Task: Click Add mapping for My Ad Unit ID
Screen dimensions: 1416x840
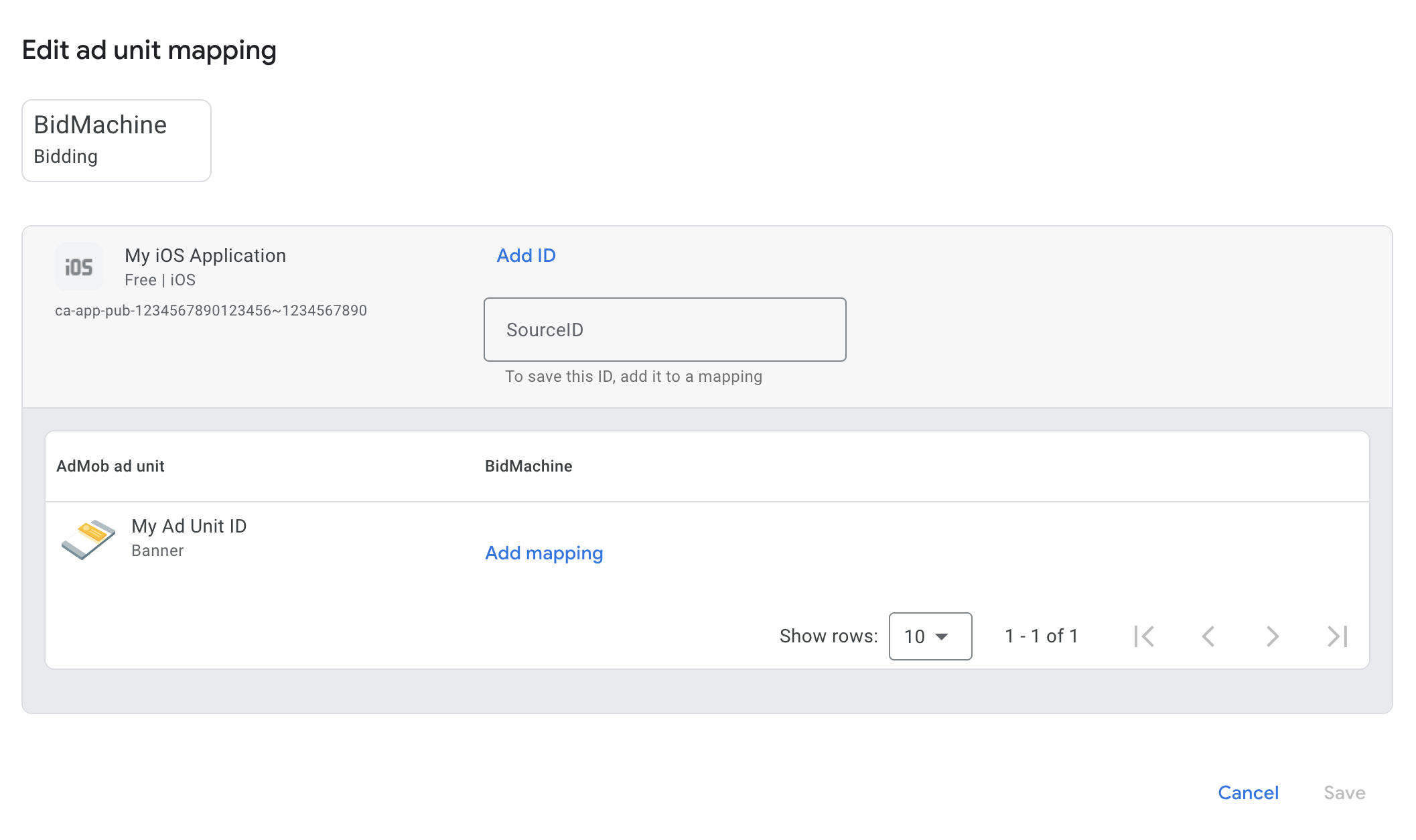Action: (x=544, y=553)
